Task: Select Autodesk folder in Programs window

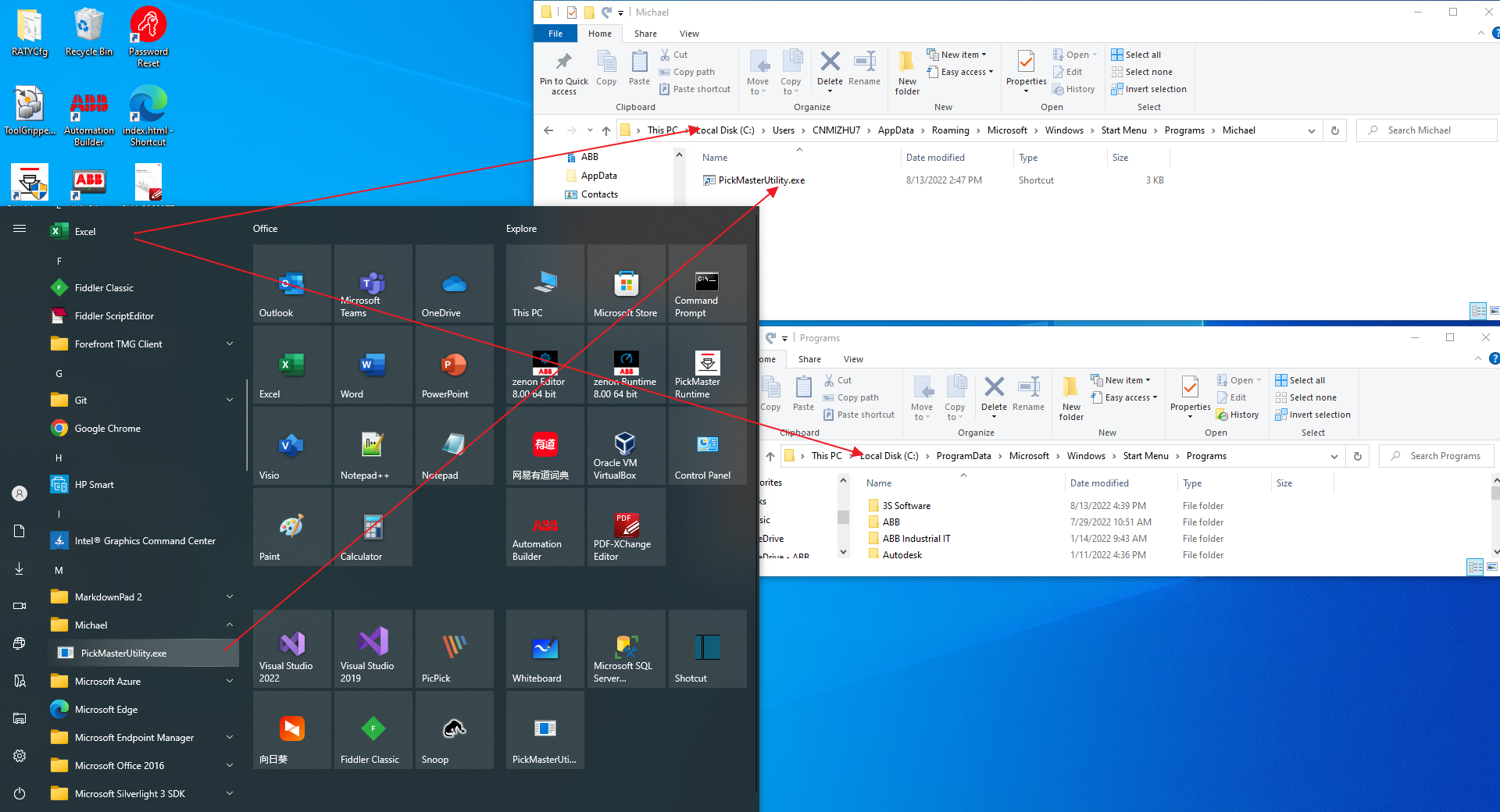Action: tap(895, 555)
